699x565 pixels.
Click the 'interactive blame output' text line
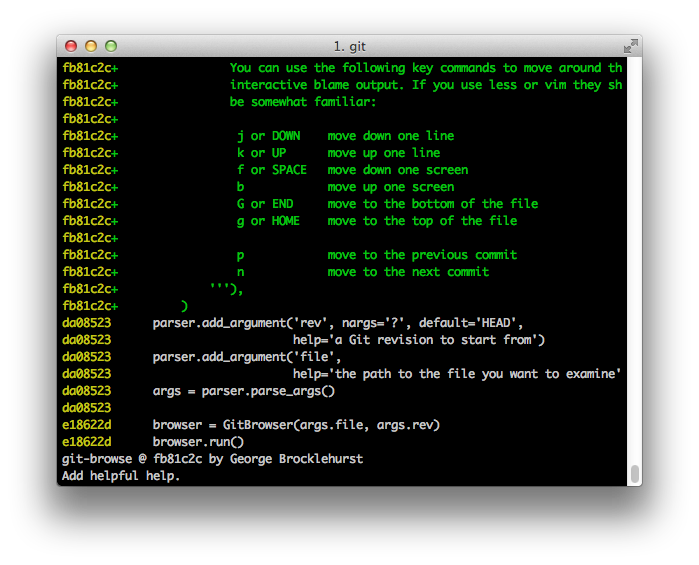(x=426, y=85)
